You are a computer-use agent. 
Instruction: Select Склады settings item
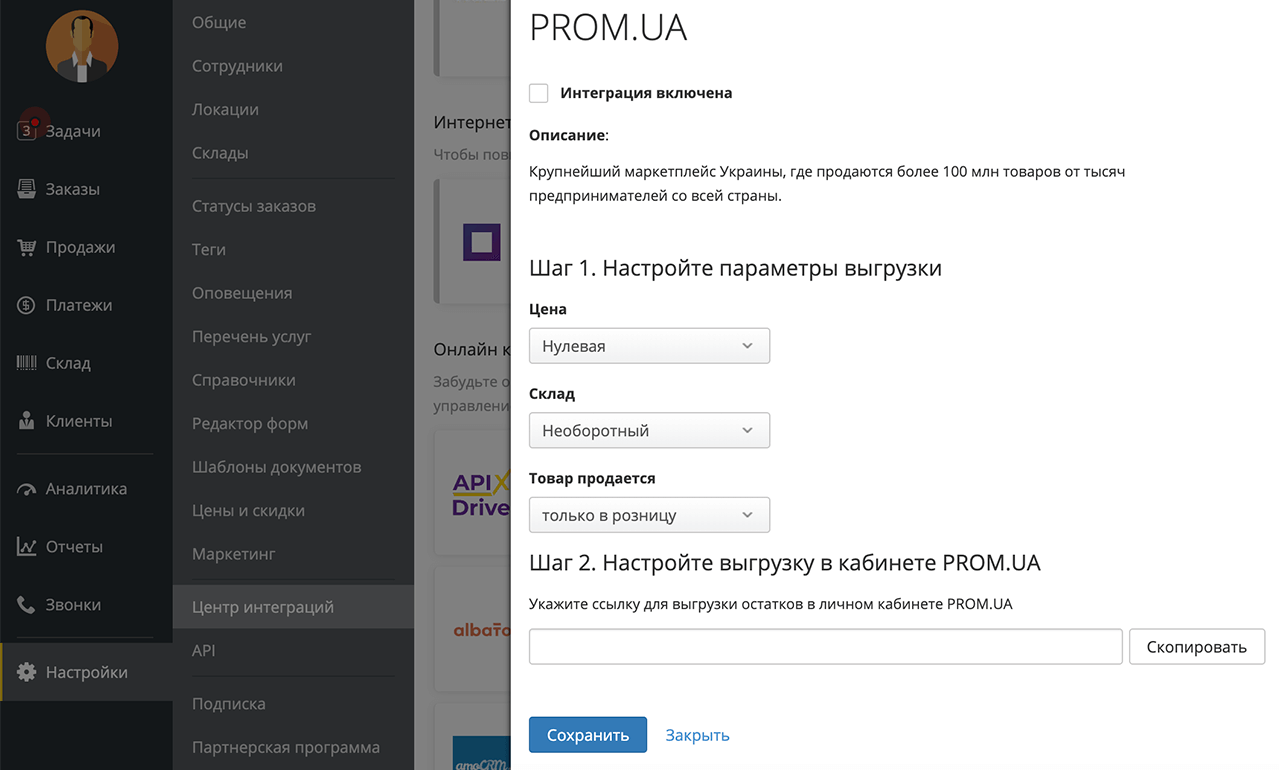[220, 153]
